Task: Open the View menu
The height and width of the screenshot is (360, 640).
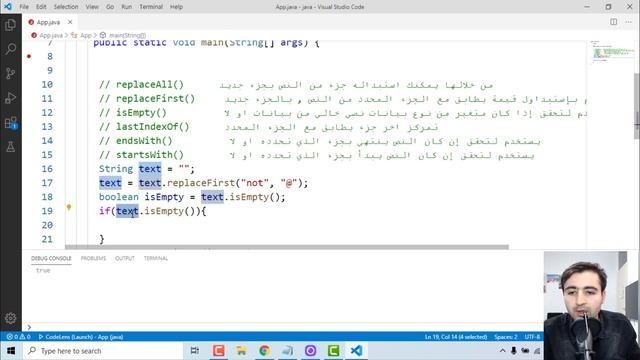Action: click(92, 7)
